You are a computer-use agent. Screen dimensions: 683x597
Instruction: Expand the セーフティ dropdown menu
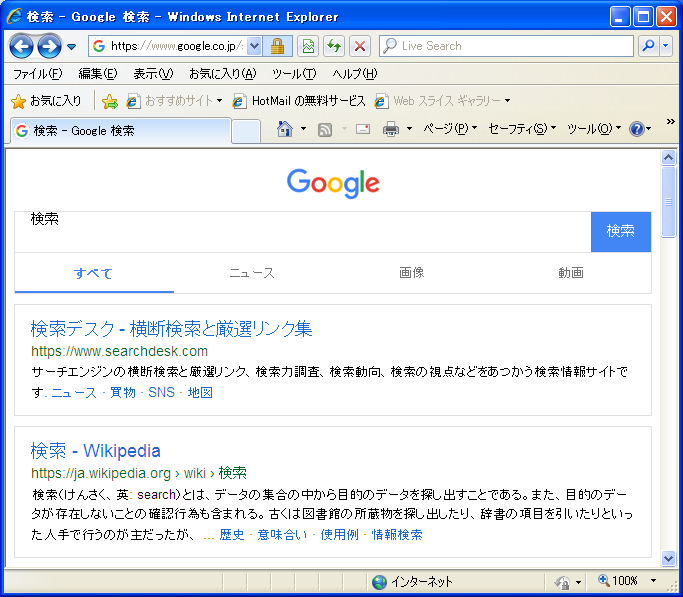(x=521, y=129)
